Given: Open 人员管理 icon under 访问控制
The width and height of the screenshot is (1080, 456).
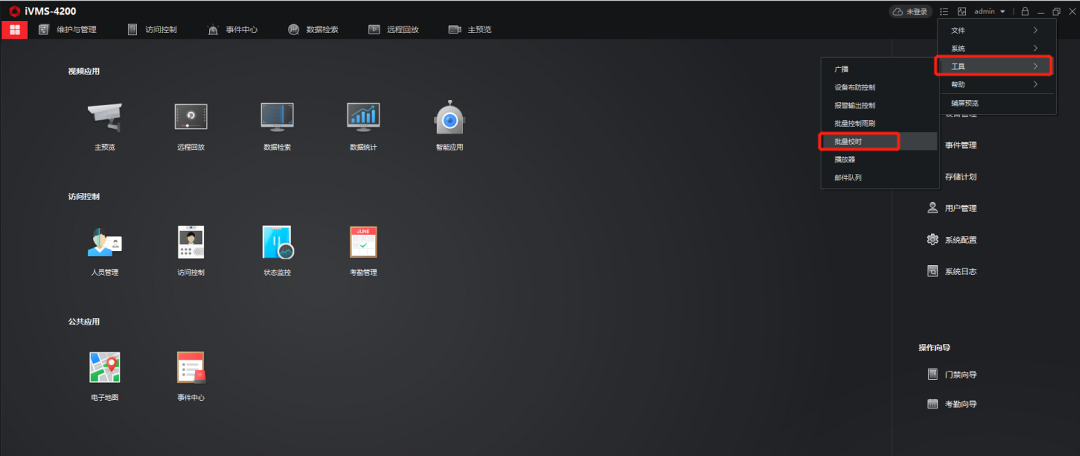Looking at the screenshot, I should pyautogui.click(x=105, y=243).
